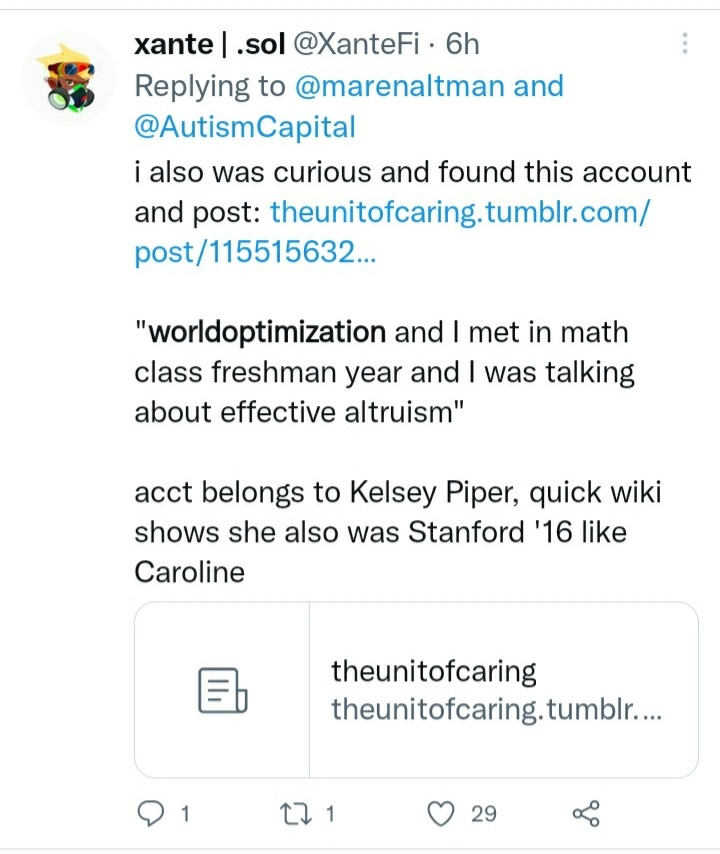This screenshot has height=854, width=720.
Task: Click the 29 likes count
Action: [484, 814]
